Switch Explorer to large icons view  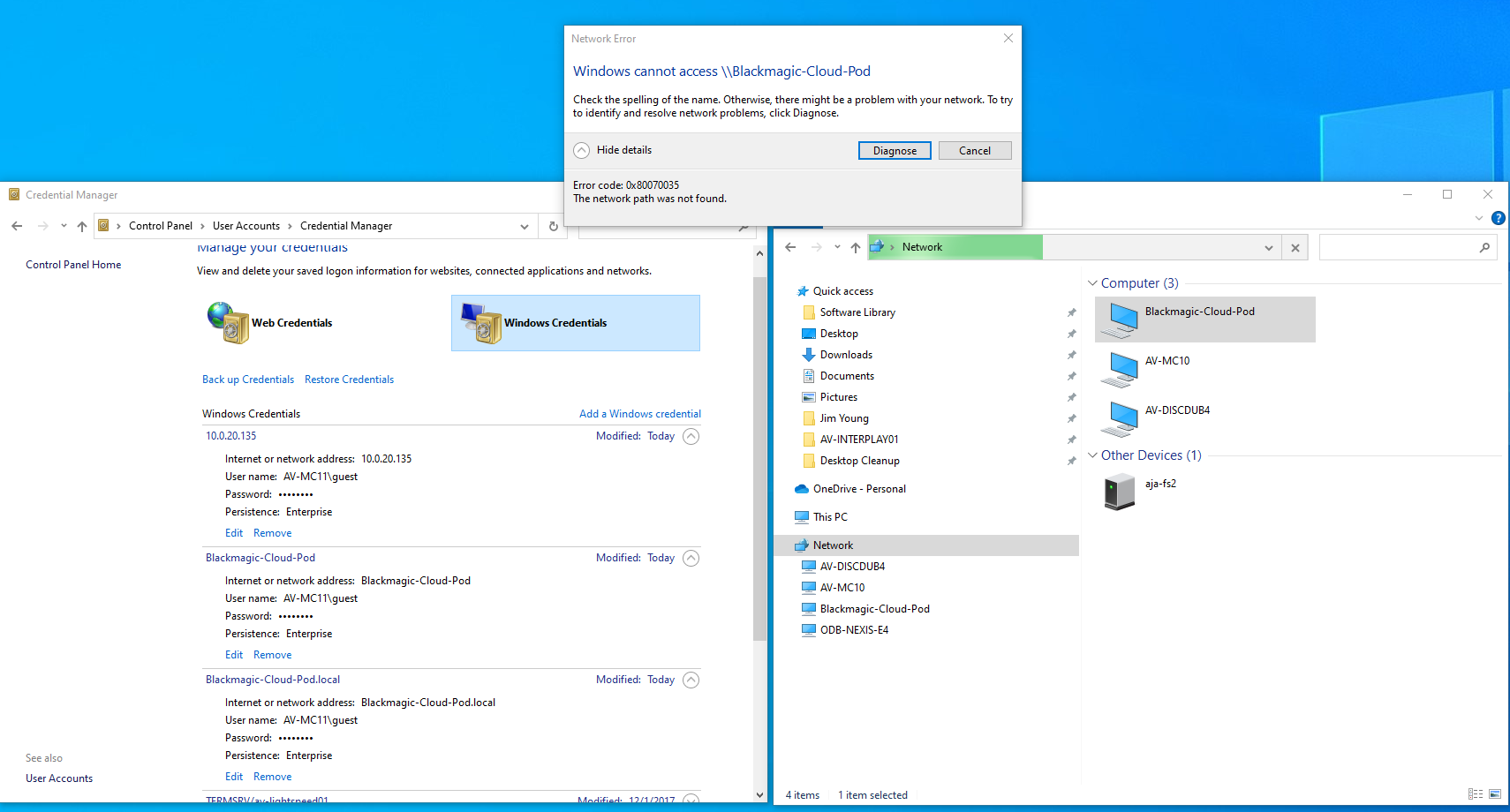[x=1495, y=794]
